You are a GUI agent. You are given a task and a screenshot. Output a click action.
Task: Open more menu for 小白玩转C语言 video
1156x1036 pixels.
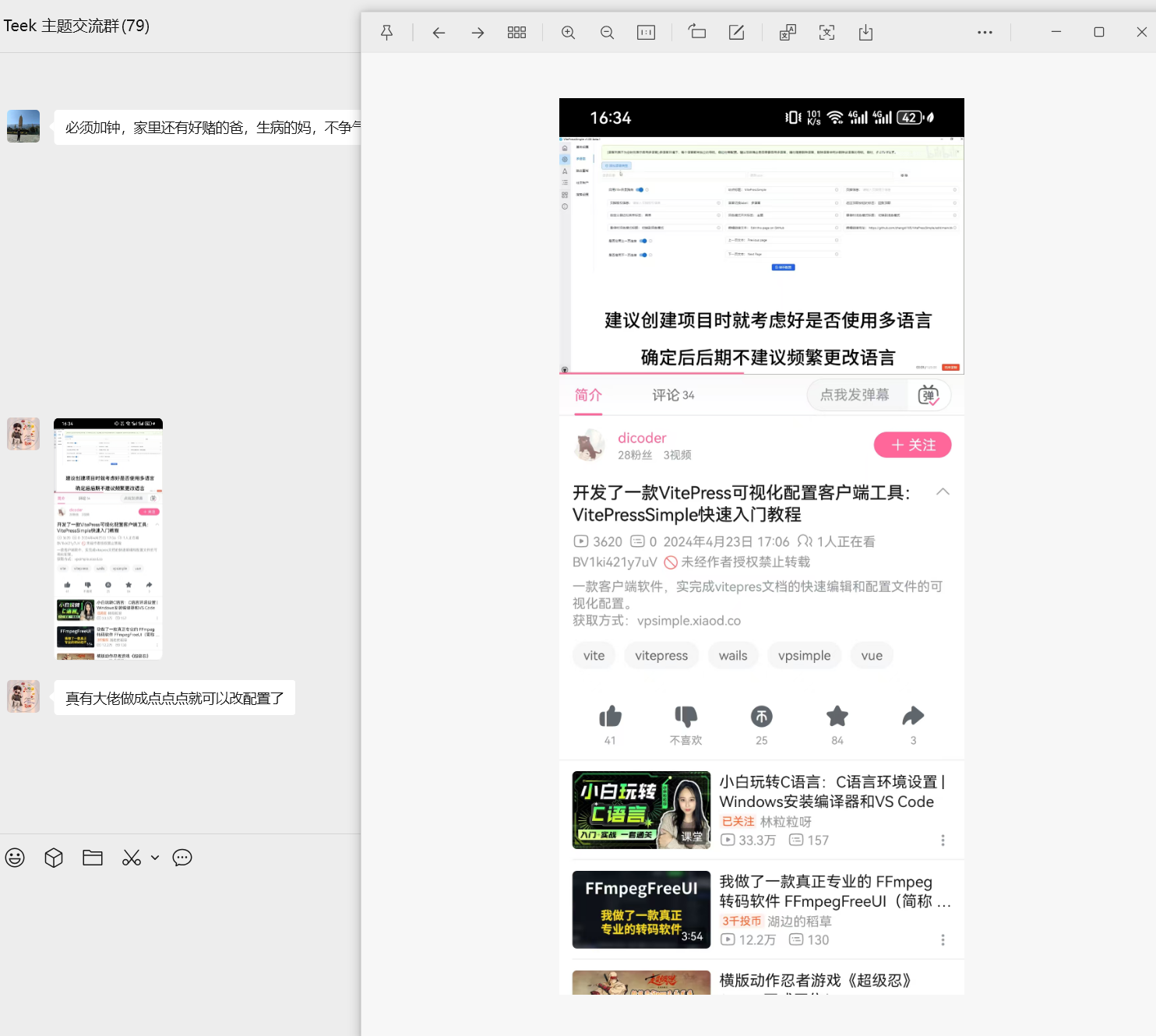(x=943, y=840)
